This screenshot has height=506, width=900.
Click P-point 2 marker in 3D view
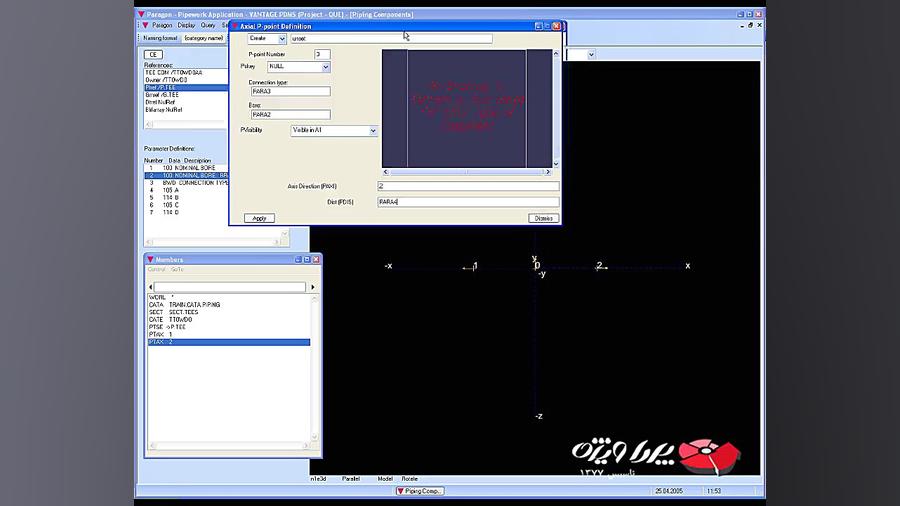pos(600,266)
